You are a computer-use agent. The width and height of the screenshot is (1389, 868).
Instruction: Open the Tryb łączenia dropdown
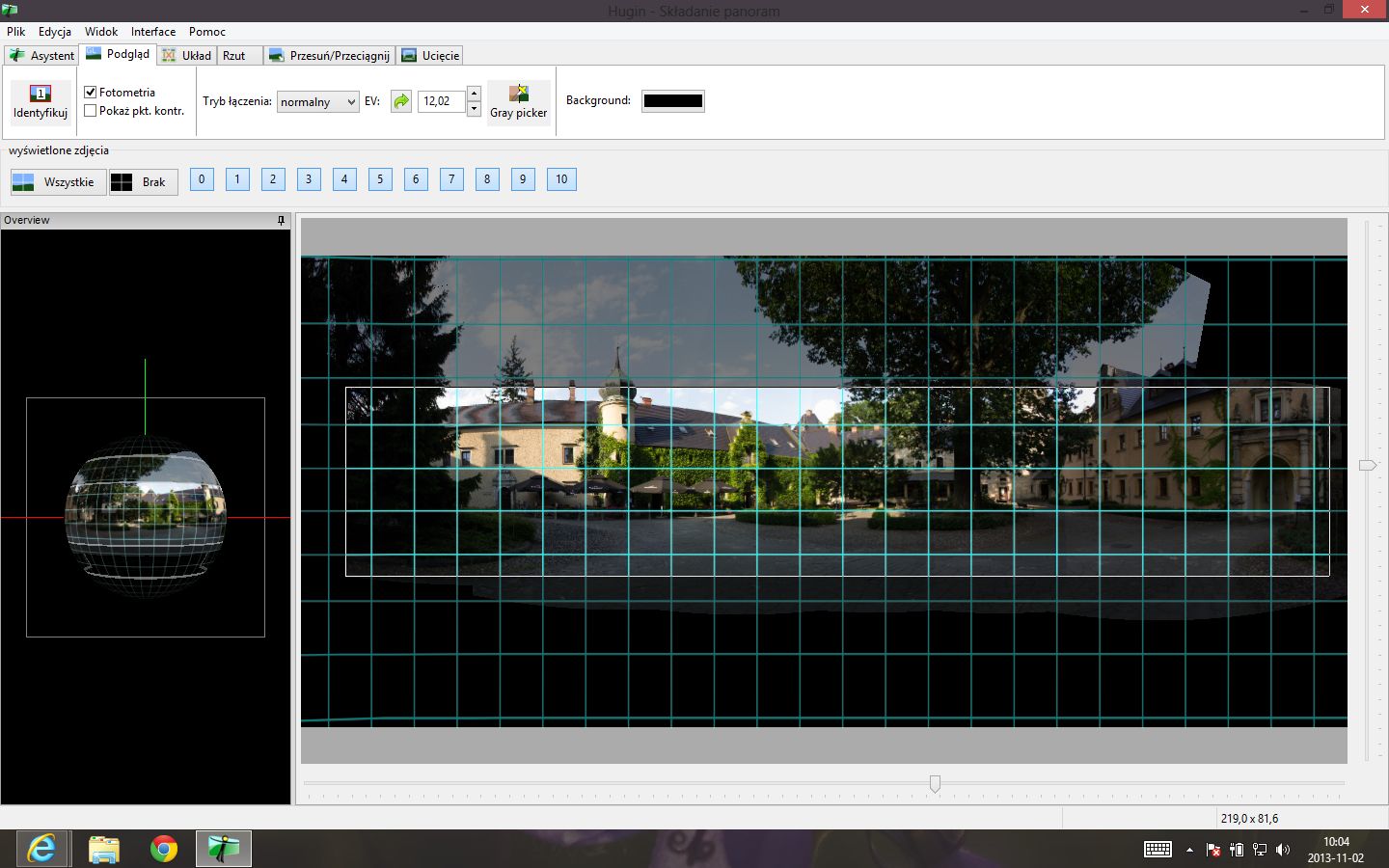click(x=317, y=101)
